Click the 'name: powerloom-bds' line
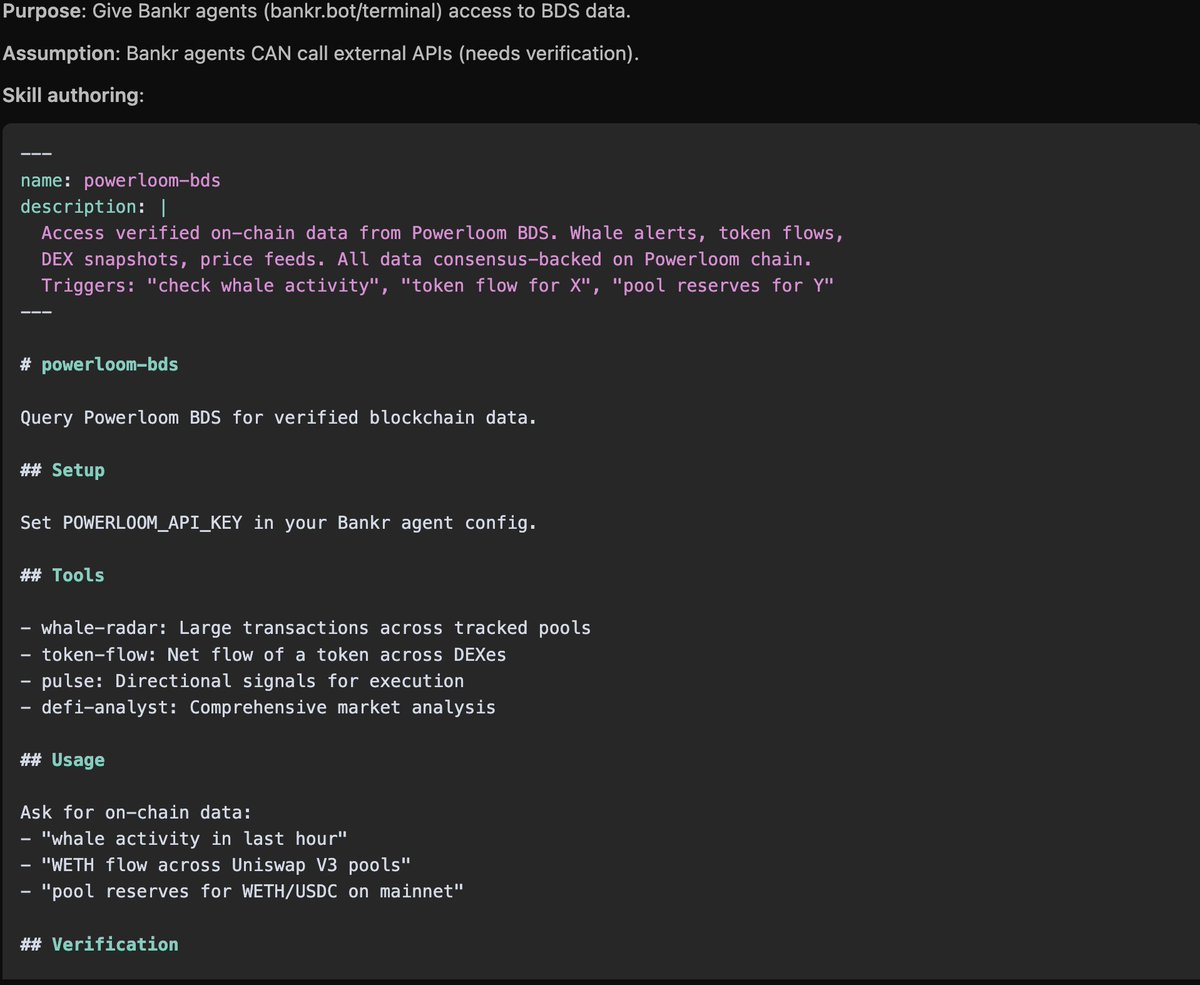Image resolution: width=1200 pixels, height=985 pixels. tap(120, 181)
